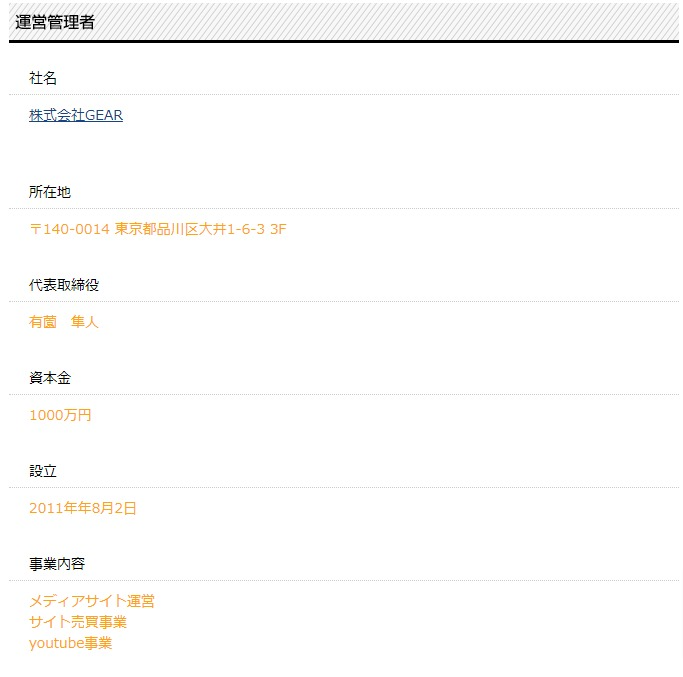Click the 運営管理者 section heading

tap(55, 22)
